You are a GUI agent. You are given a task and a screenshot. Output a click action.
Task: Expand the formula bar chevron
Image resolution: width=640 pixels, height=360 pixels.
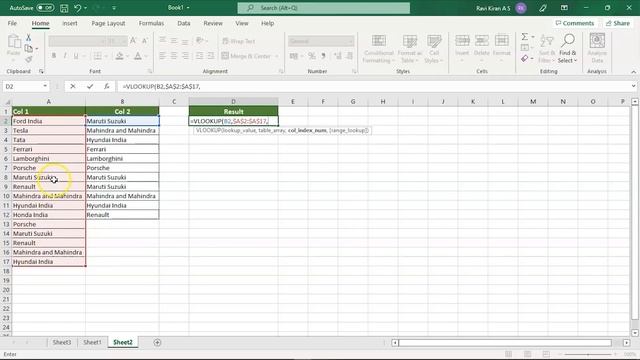pos(633,86)
